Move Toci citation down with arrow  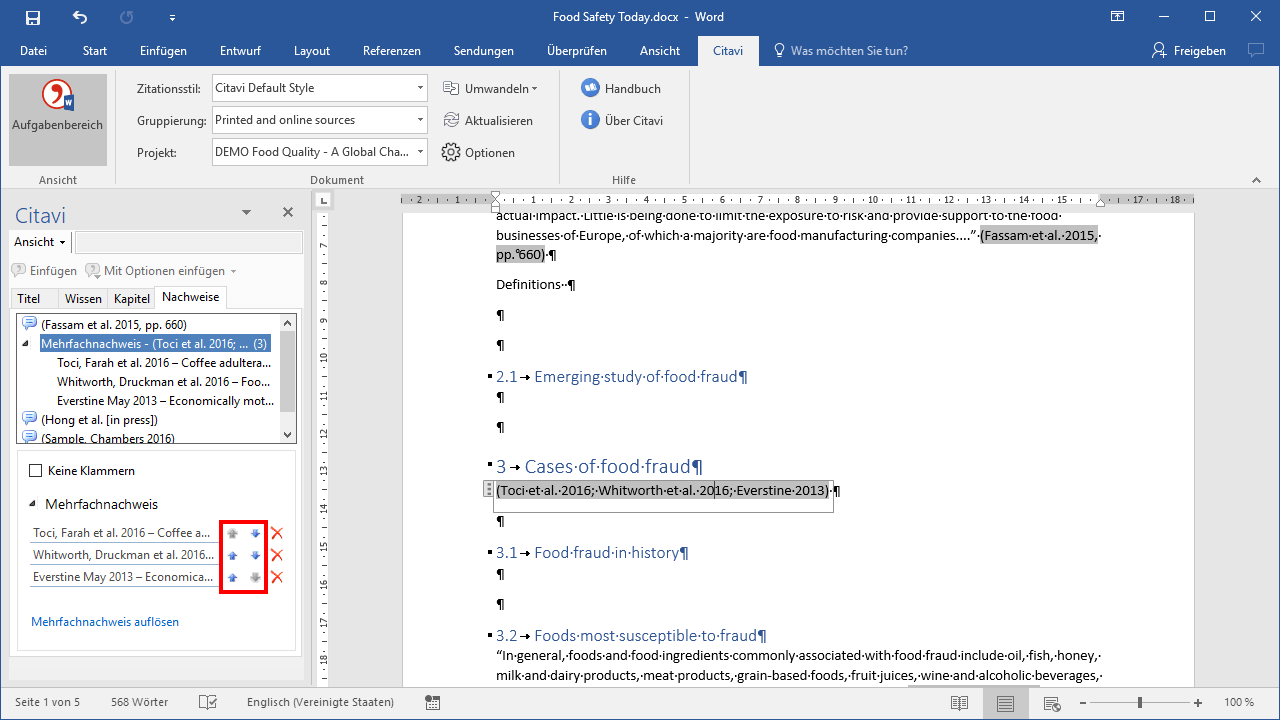pyautogui.click(x=255, y=534)
